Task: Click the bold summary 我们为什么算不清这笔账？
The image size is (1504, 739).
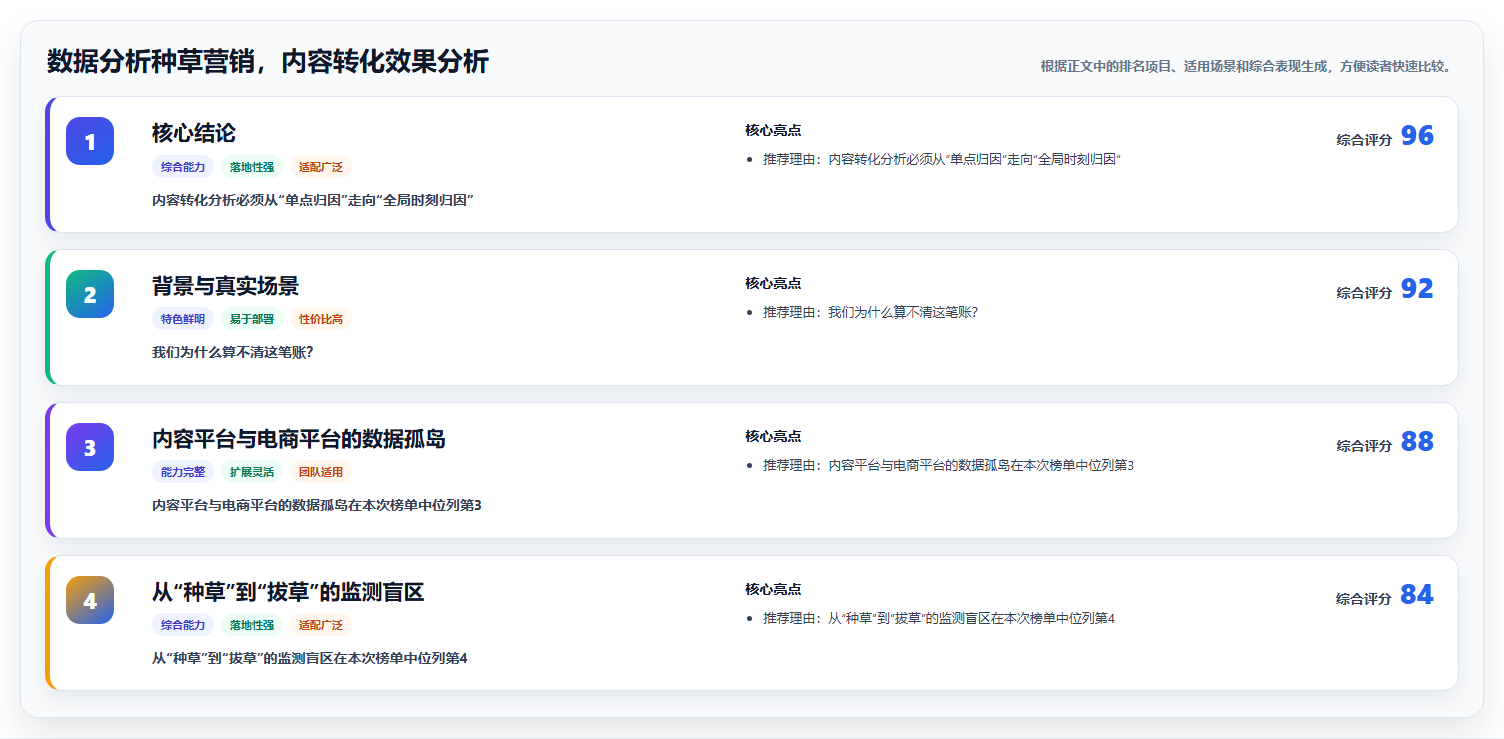Action: point(233,353)
